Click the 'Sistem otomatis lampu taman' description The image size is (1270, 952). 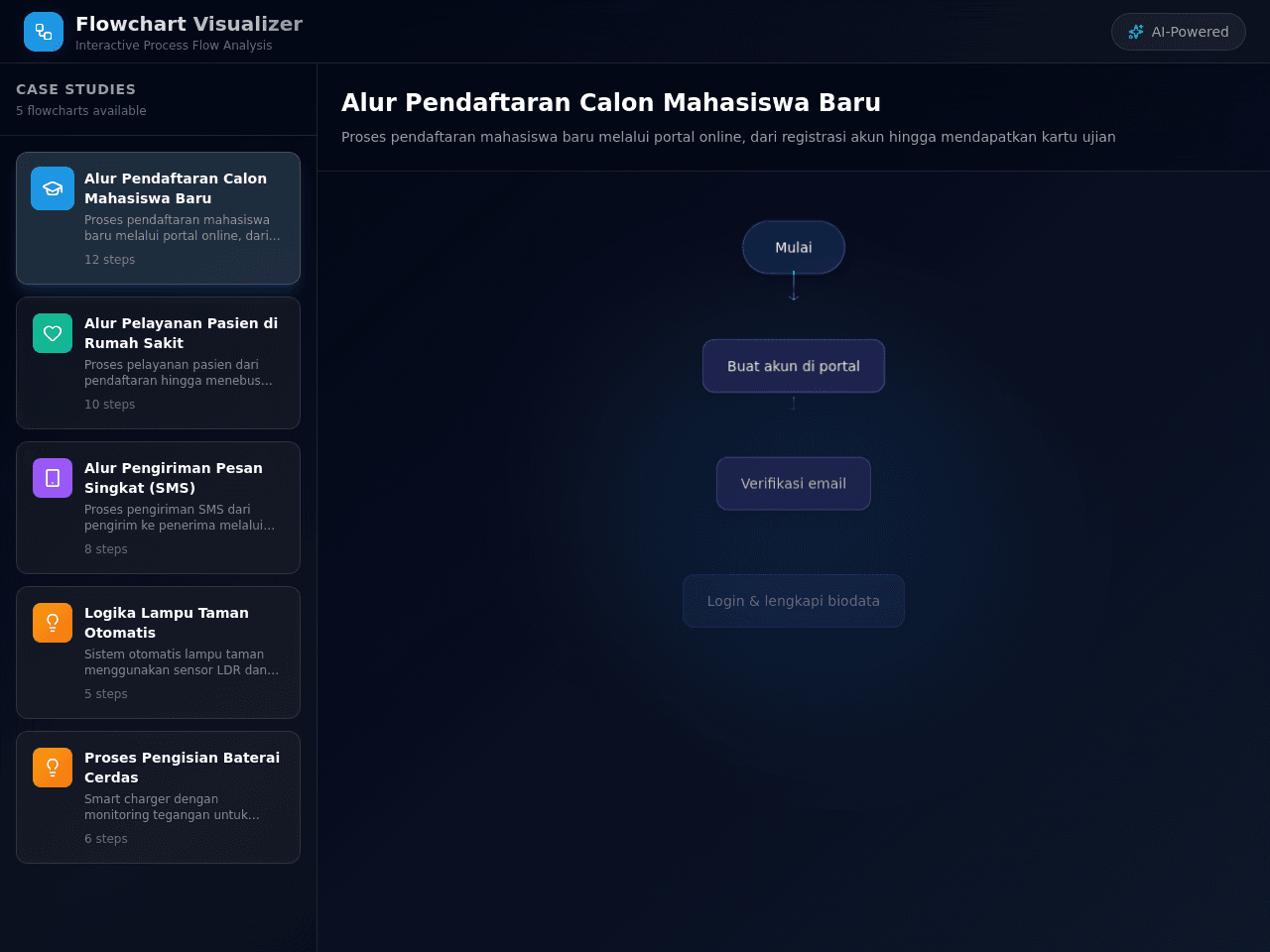coord(182,662)
